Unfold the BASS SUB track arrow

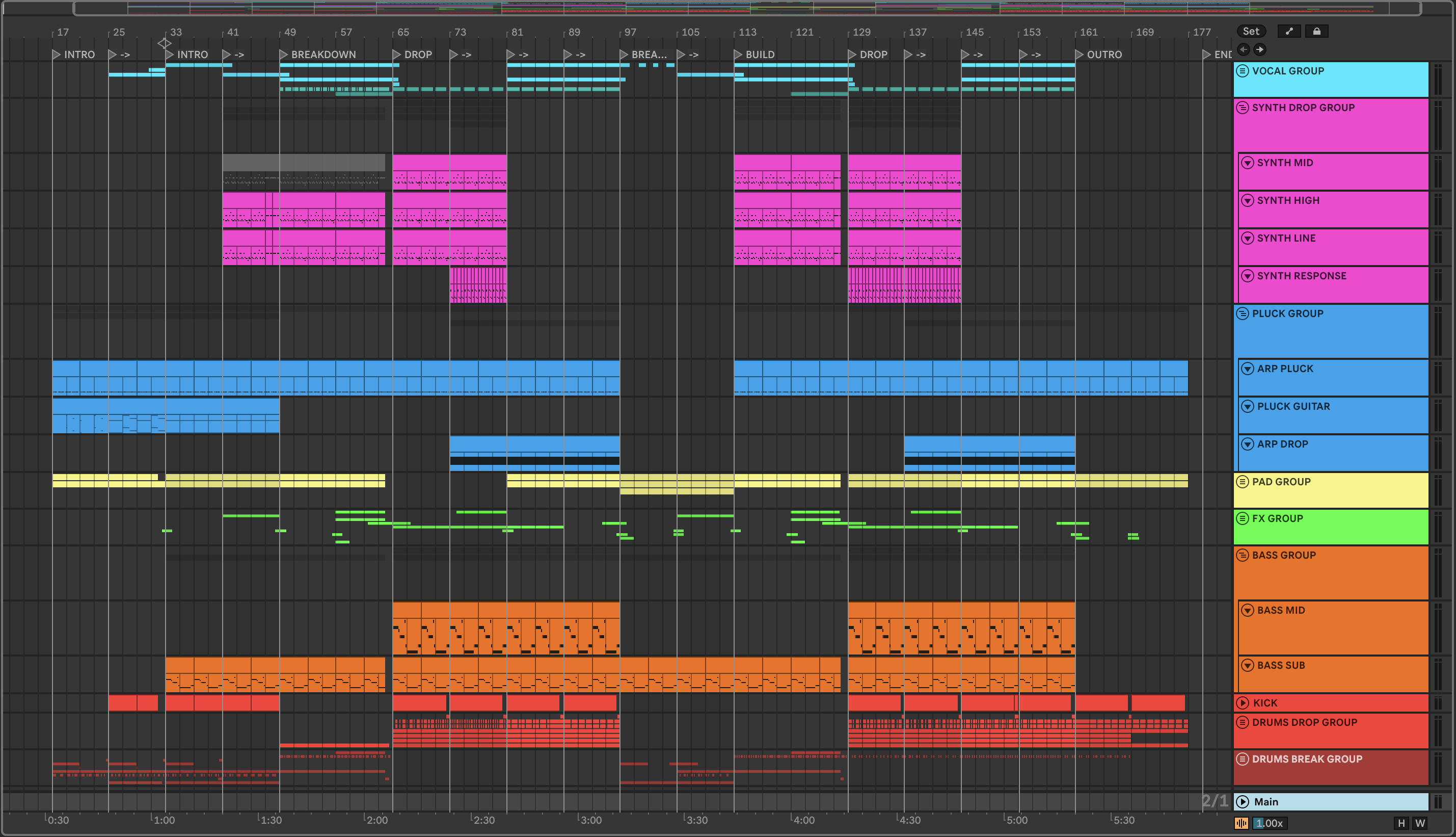point(1247,665)
